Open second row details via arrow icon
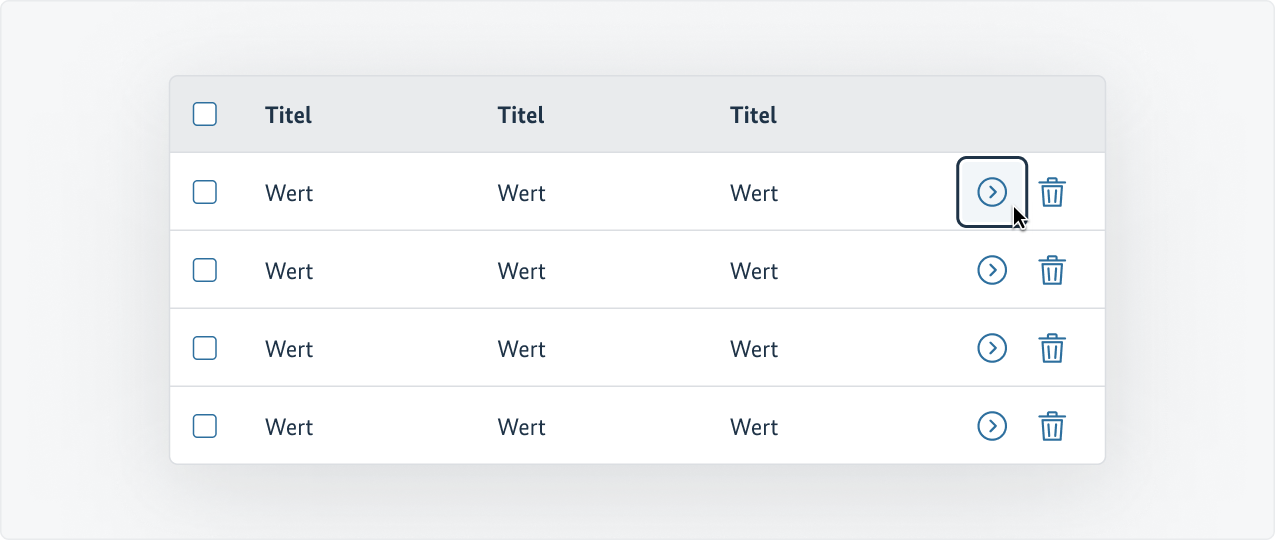1275x540 pixels. [x=991, y=270]
